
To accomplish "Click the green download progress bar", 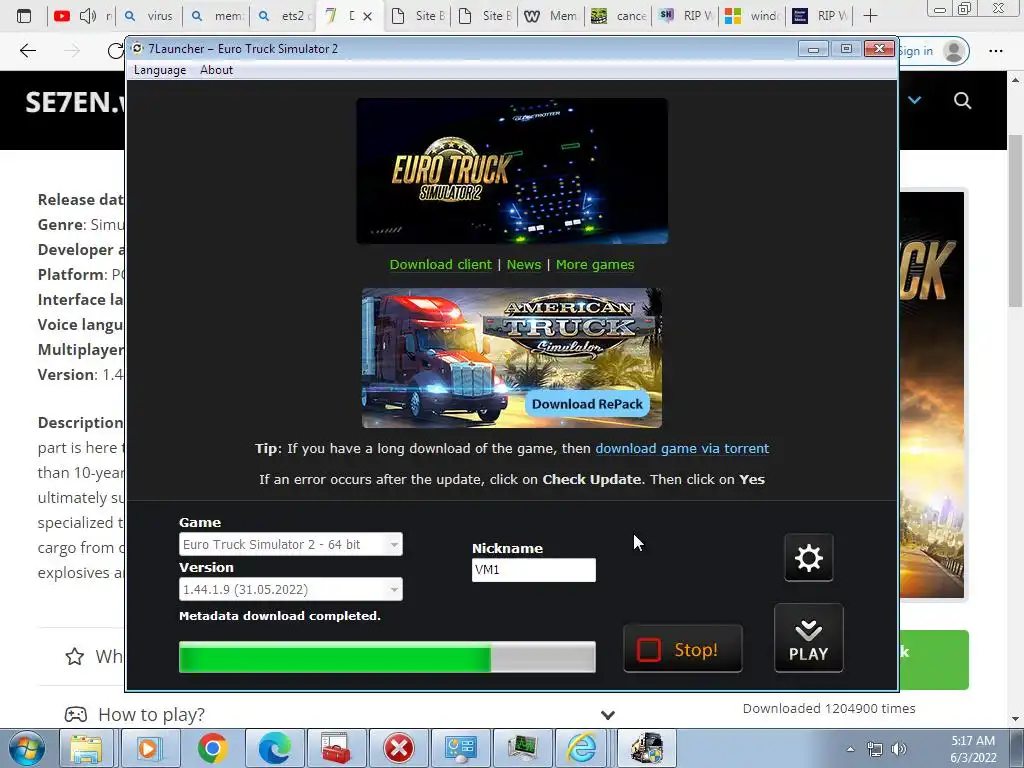I will click(x=387, y=657).
